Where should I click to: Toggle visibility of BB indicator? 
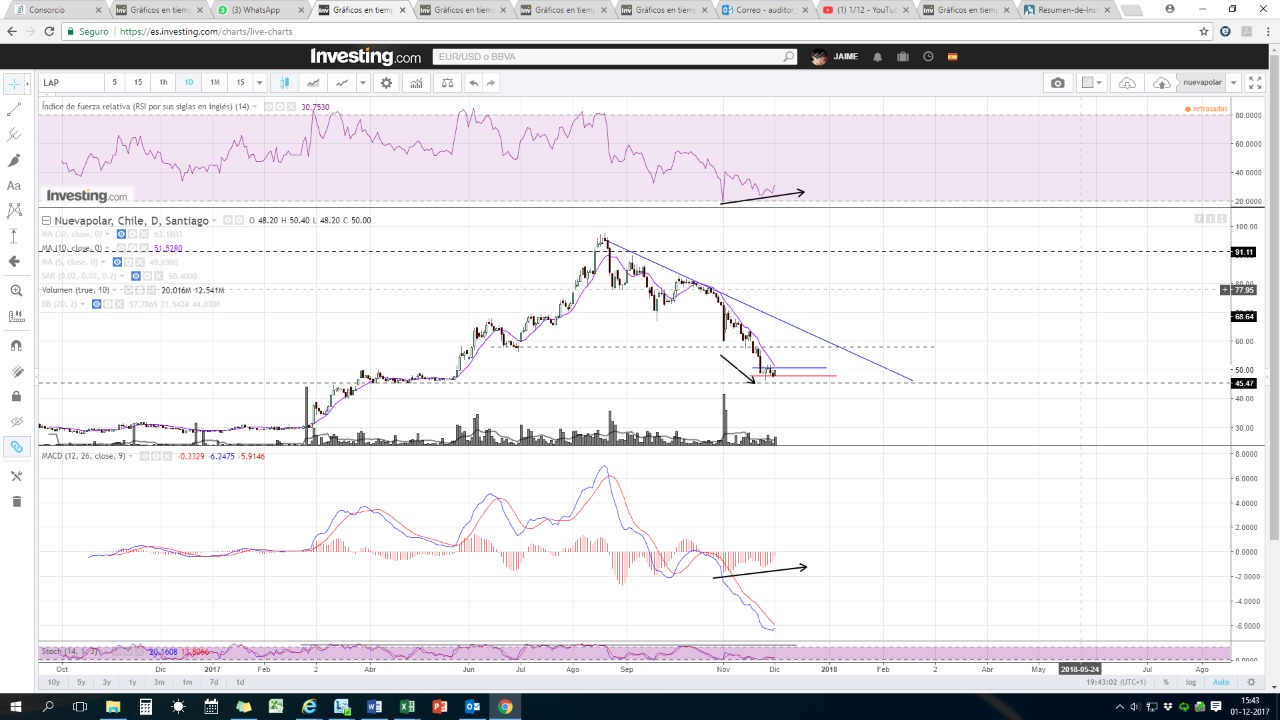pos(97,304)
